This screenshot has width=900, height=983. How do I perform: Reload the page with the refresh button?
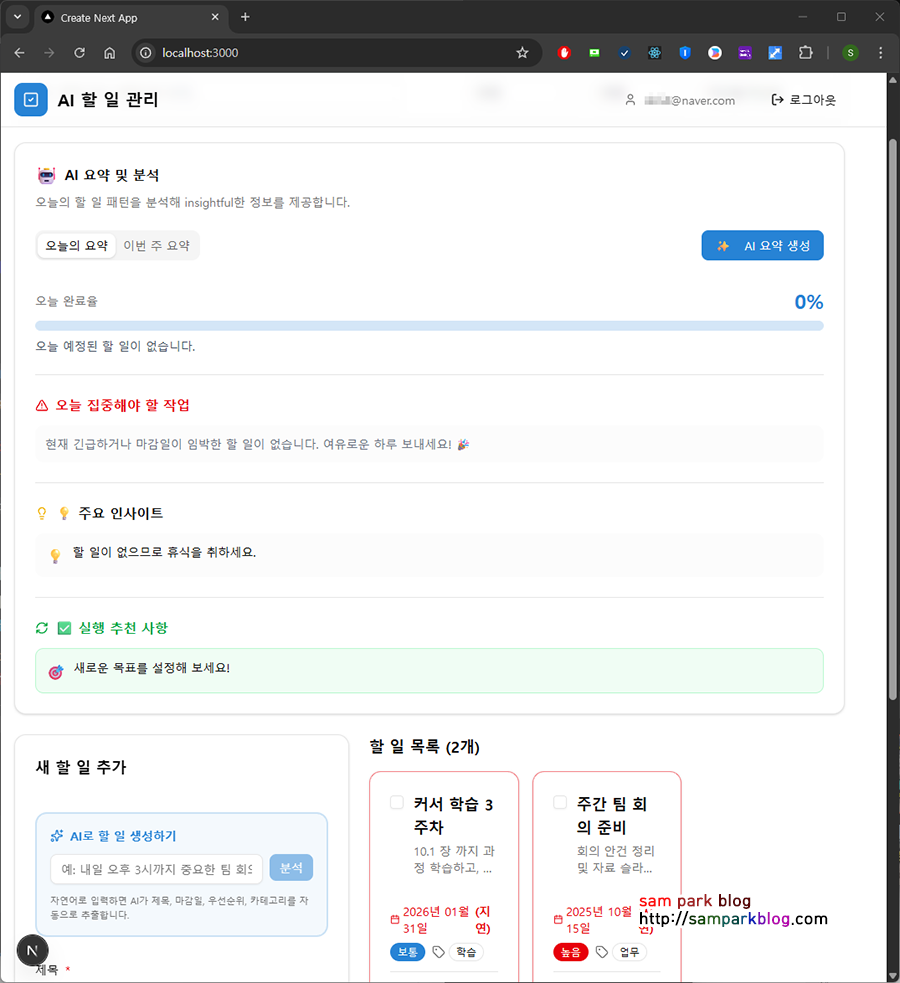point(80,53)
